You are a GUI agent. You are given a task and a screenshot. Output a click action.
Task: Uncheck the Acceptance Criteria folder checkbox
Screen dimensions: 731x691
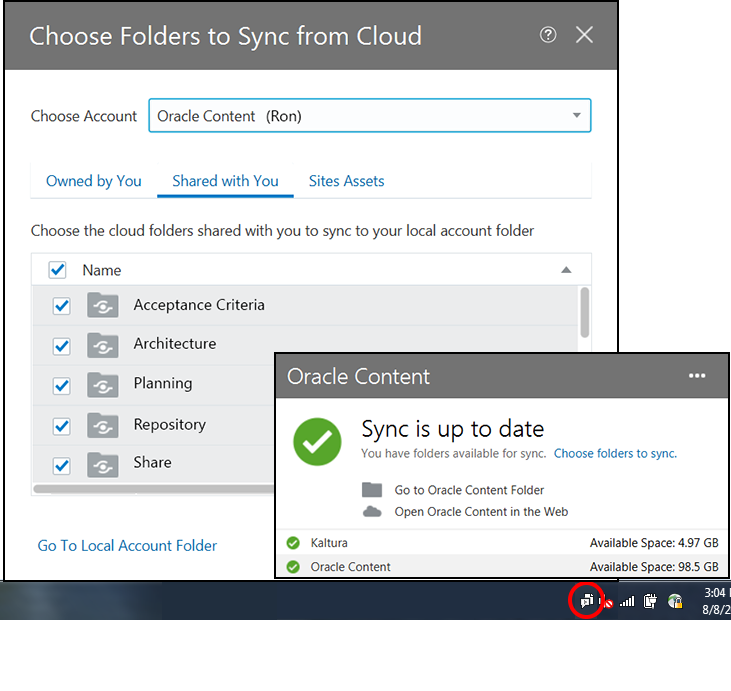61,306
